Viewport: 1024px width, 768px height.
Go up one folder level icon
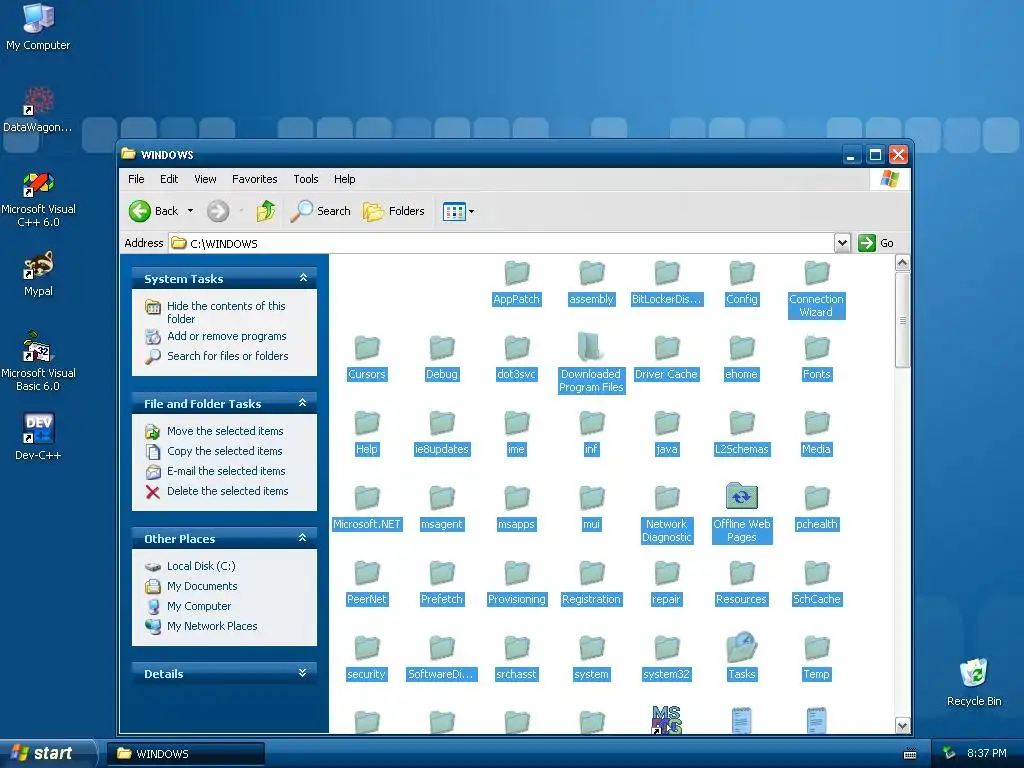[265, 211]
